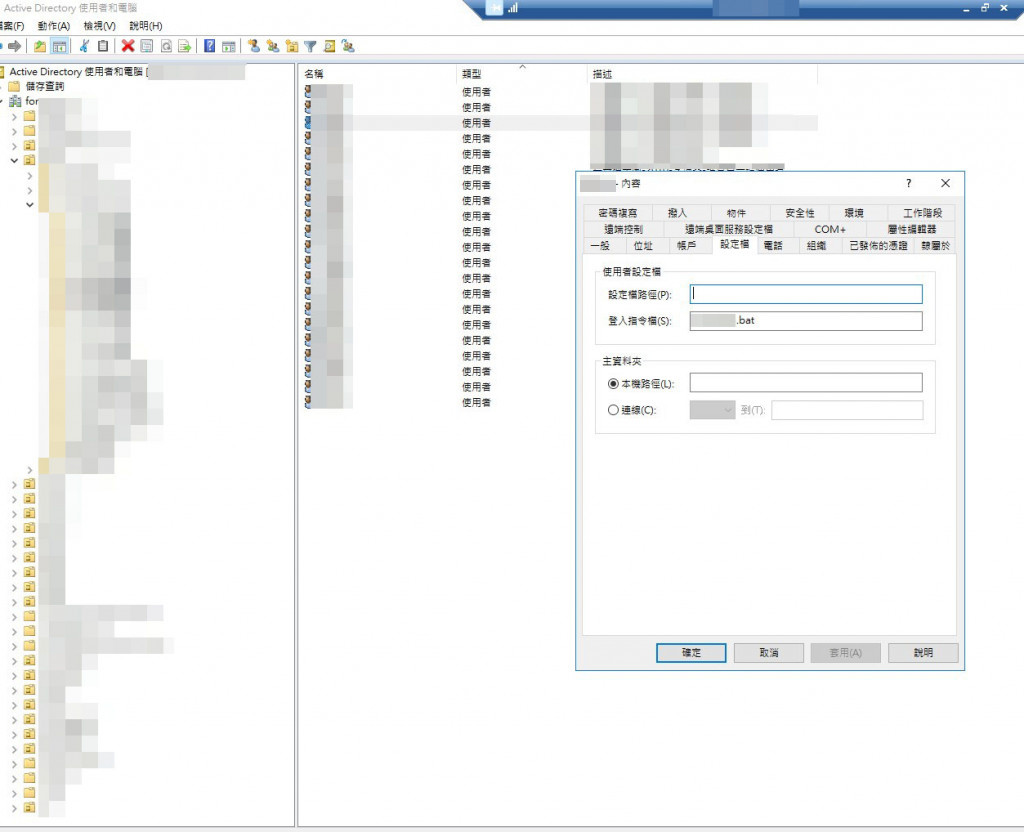Click the 本機路徑 text field
This screenshot has width=1024, height=832.
click(806, 383)
